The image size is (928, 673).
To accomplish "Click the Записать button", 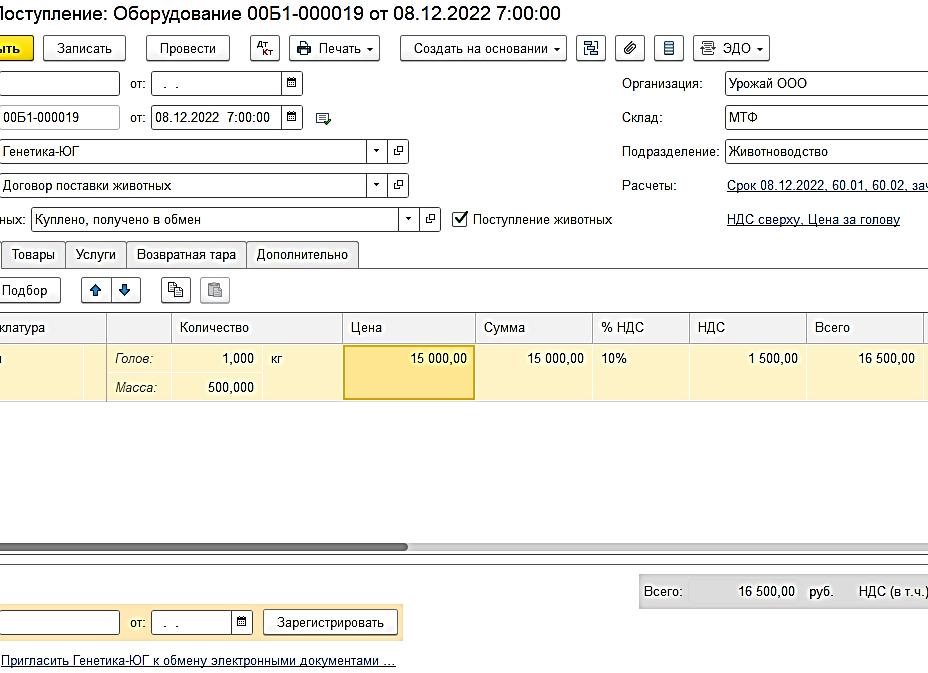I will [84, 49].
